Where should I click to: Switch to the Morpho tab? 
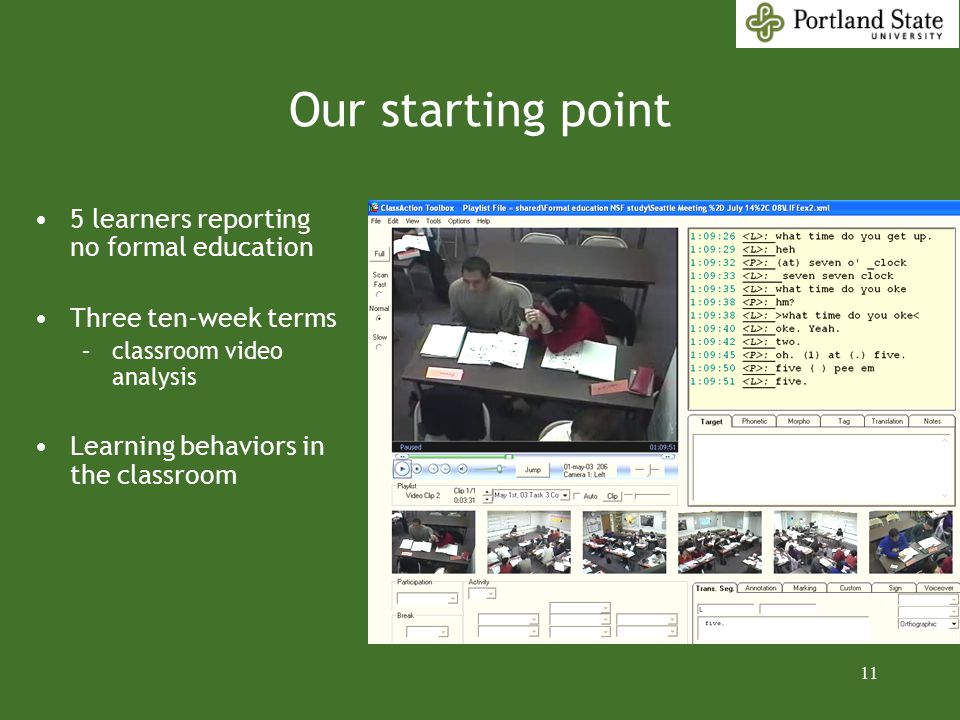798,421
